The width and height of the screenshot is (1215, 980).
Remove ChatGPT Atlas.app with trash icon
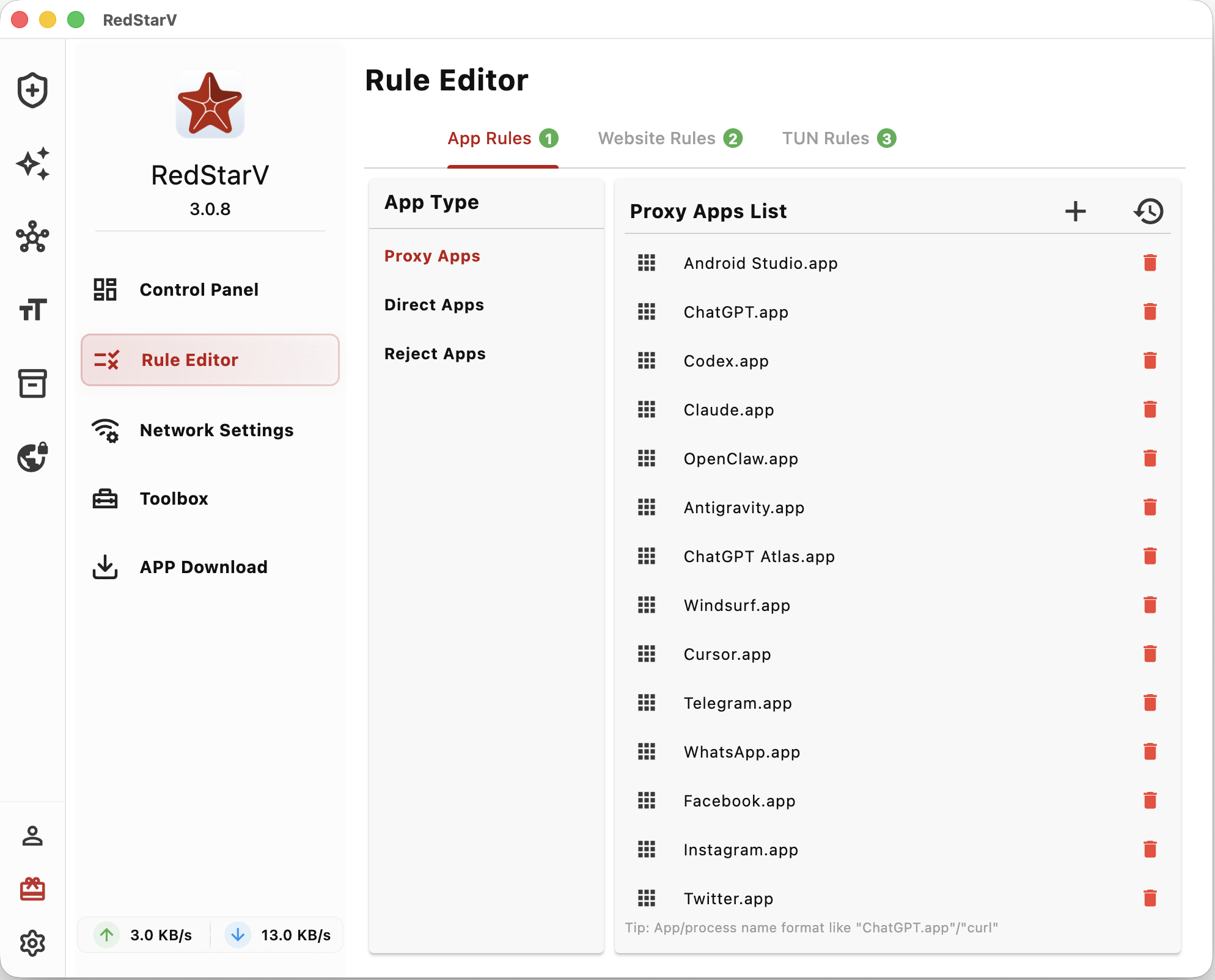point(1150,556)
